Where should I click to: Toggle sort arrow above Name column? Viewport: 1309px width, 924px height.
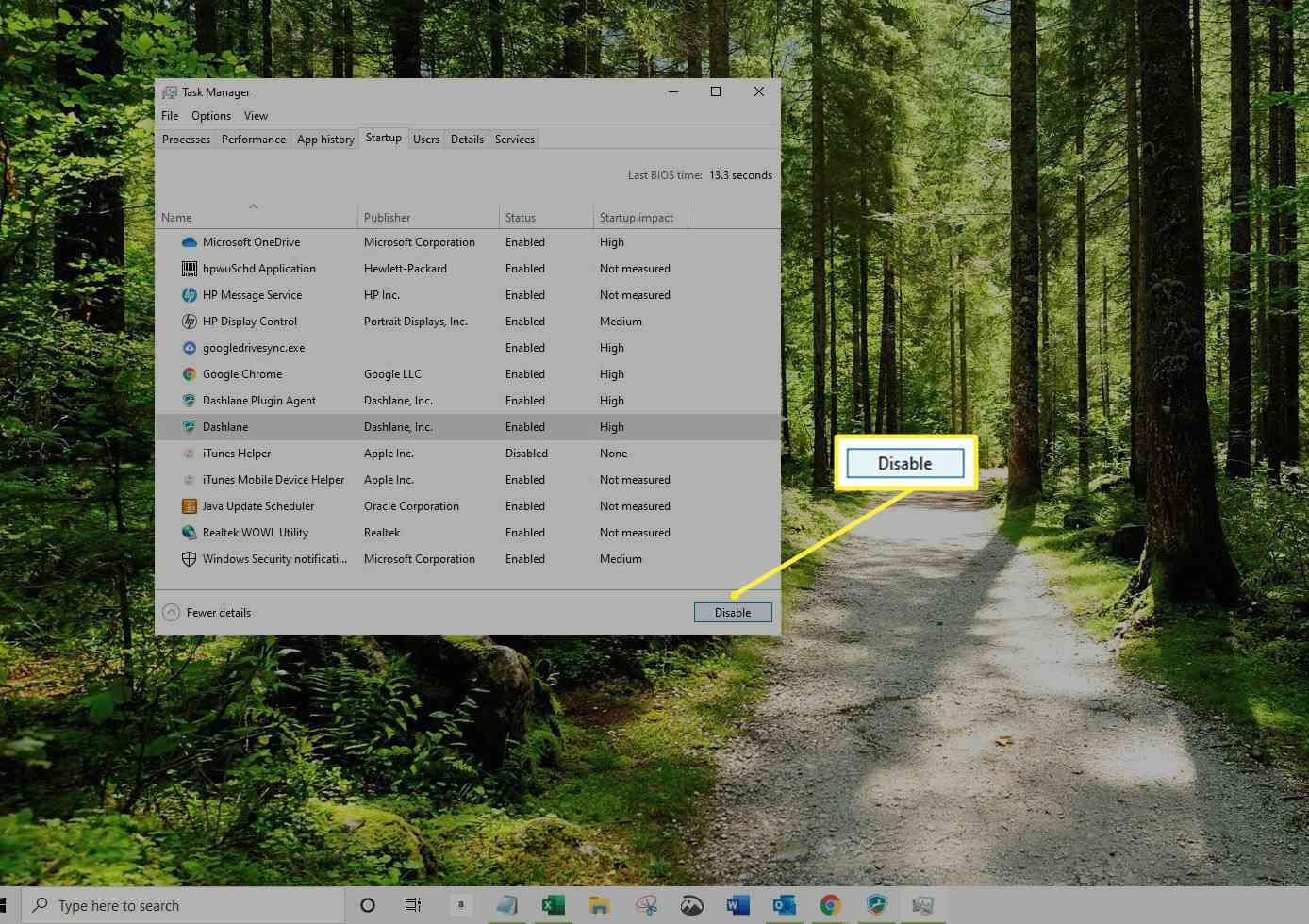click(x=253, y=206)
